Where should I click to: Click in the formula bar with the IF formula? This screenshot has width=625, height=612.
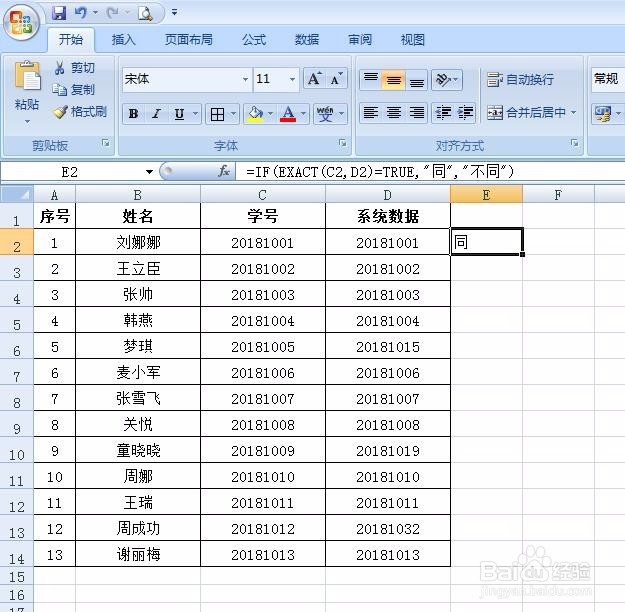coord(430,172)
